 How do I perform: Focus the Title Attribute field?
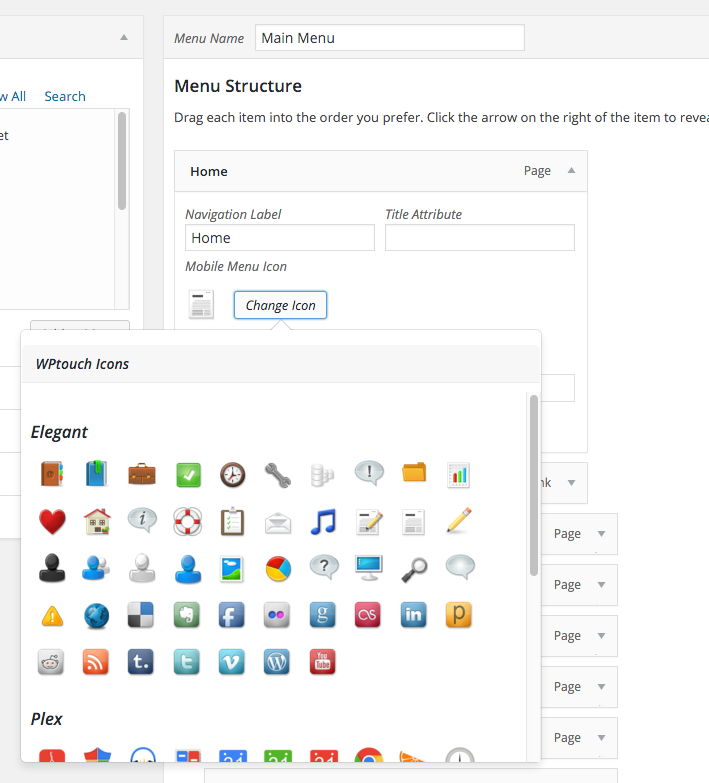tap(479, 238)
